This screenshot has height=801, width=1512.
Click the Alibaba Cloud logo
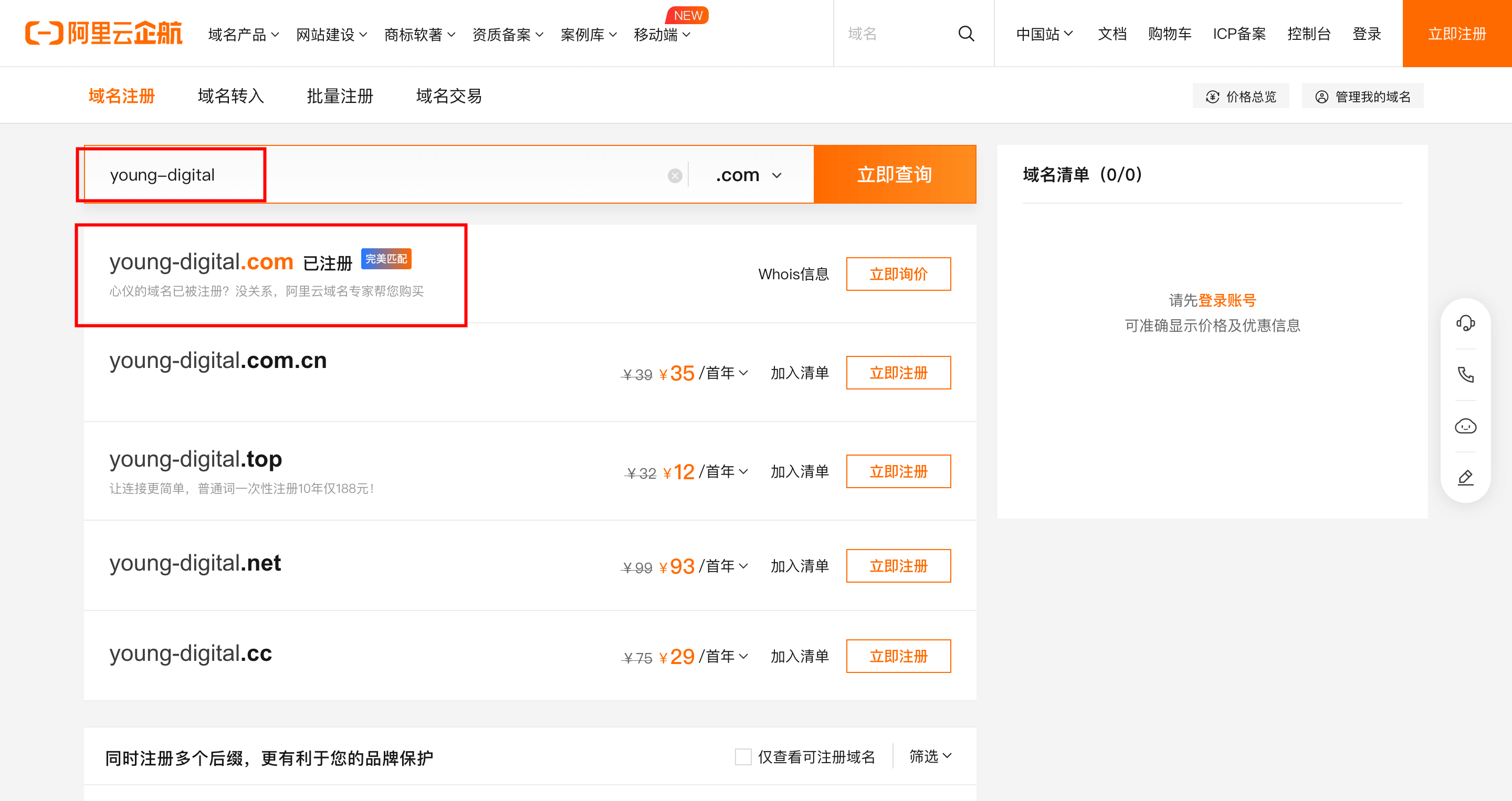click(104, 34)
